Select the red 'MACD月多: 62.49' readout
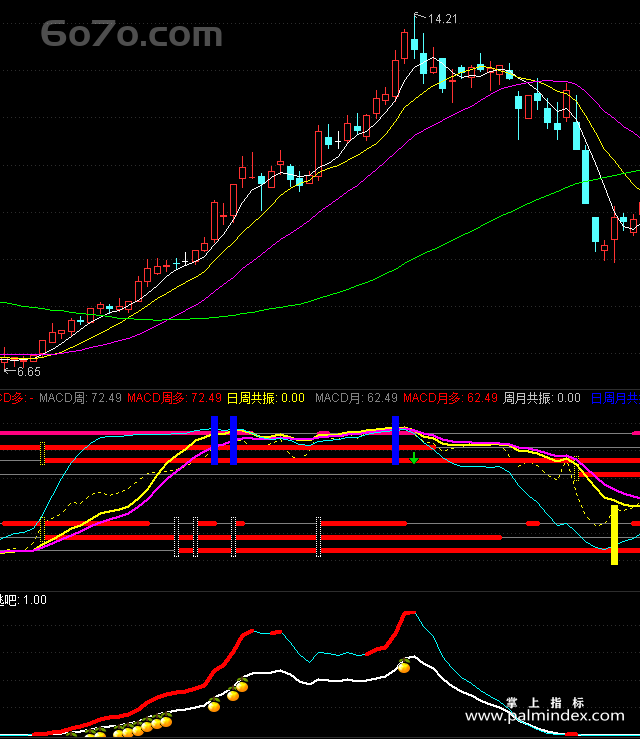Screen dimensions: 640x739 [451, 398]
